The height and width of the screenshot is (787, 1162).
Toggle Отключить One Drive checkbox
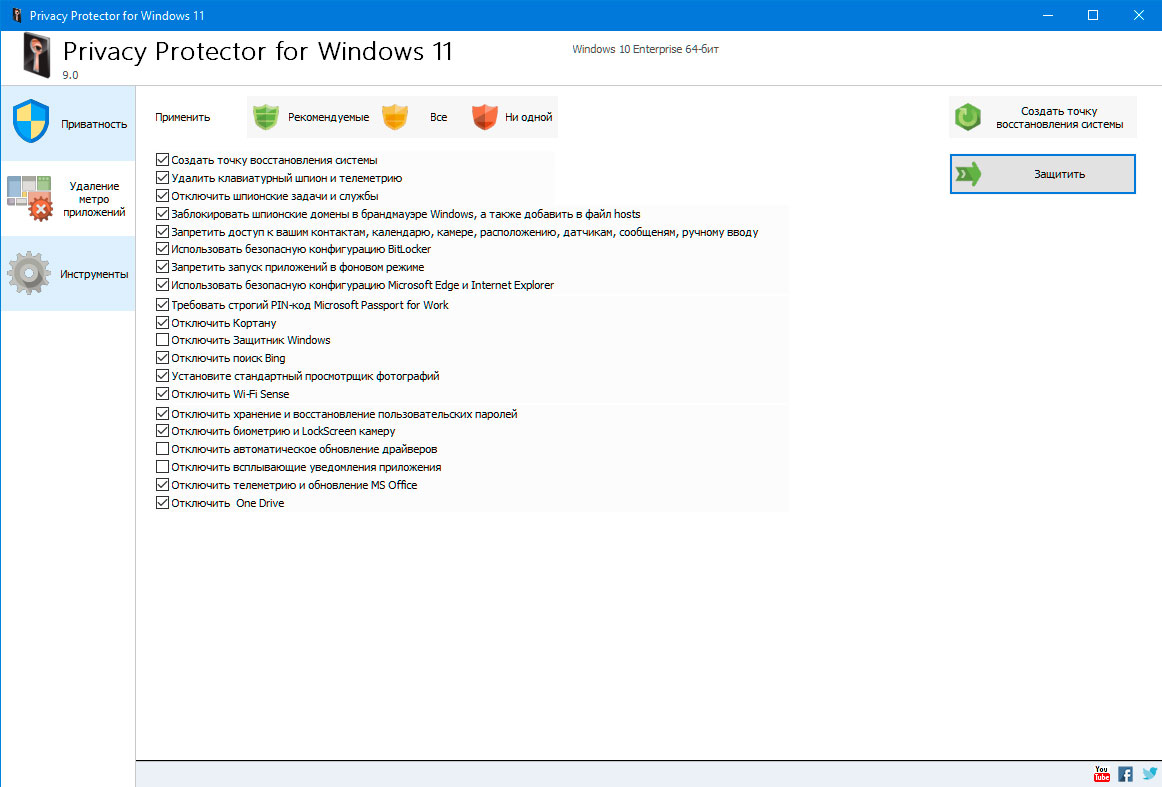(163, 503)
